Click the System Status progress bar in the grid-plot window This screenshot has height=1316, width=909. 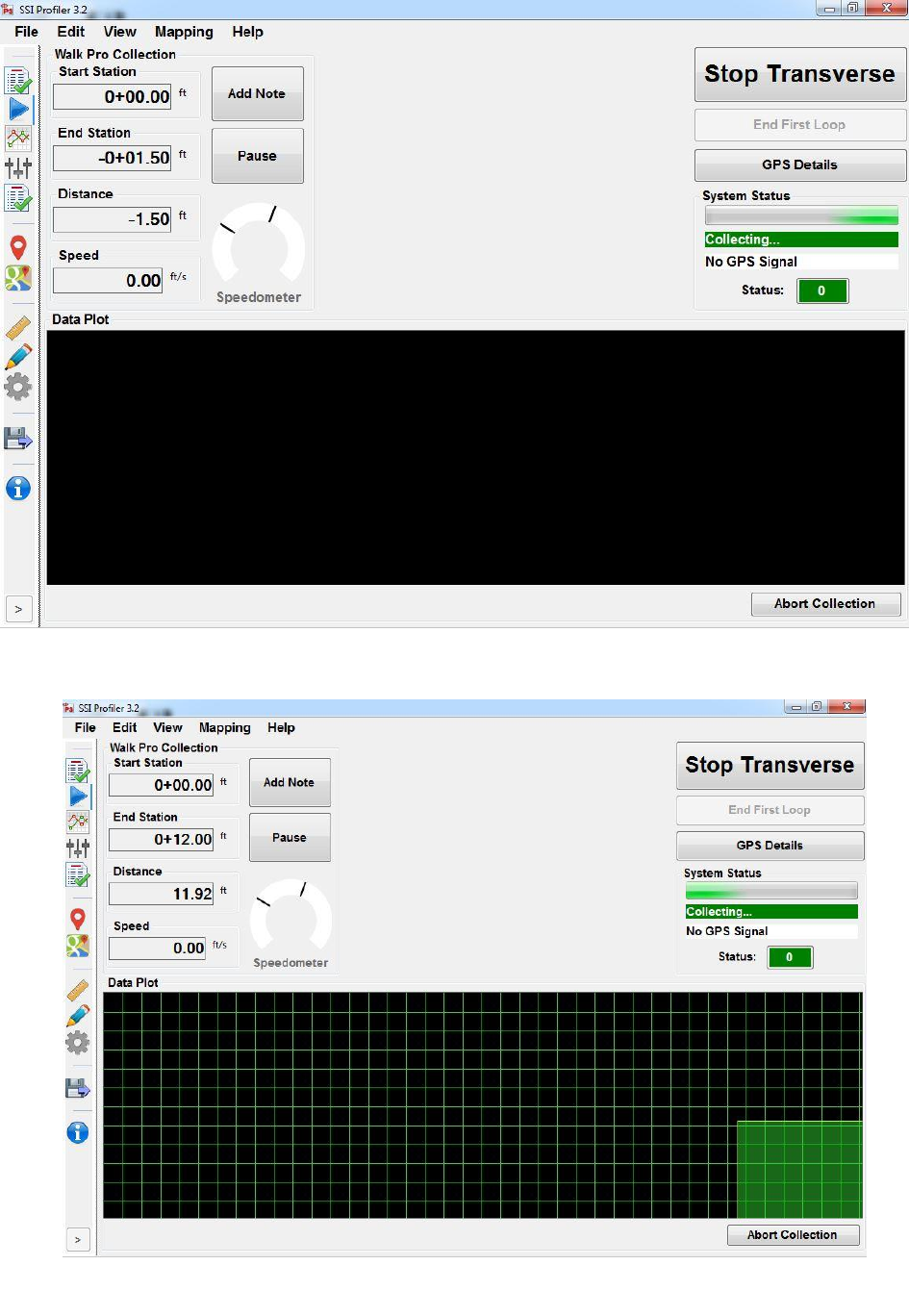coord(771,892)
